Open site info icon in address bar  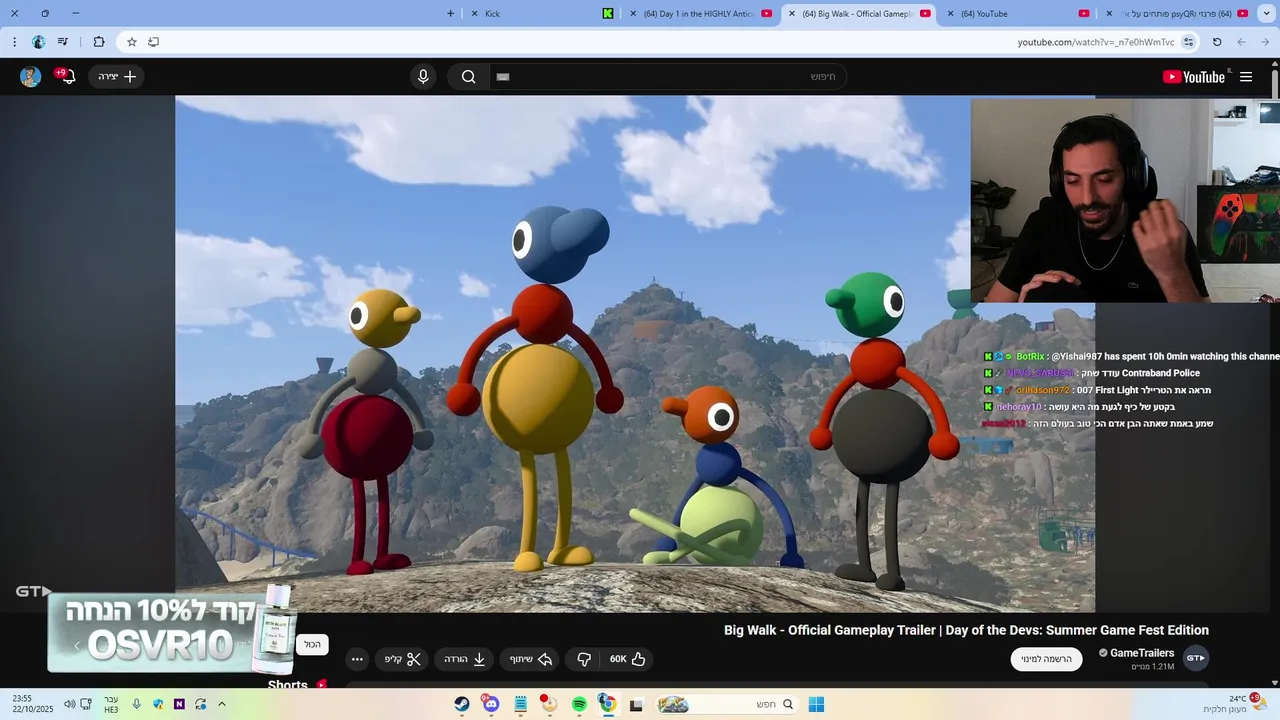coord(1188,42)
